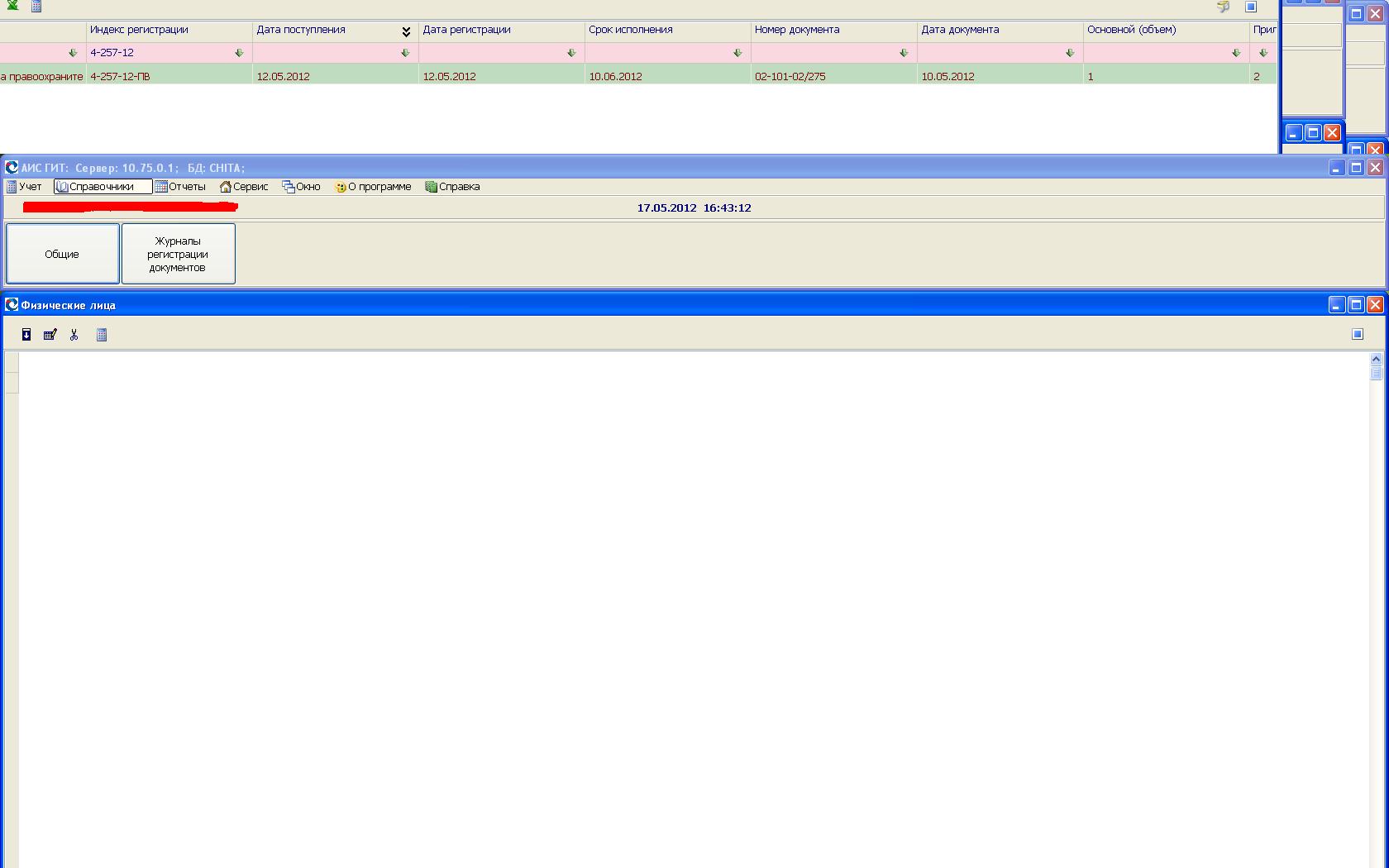1389x868 pixels.
Task: Sort by the Дата документа column header
Action: (1000, 31)
